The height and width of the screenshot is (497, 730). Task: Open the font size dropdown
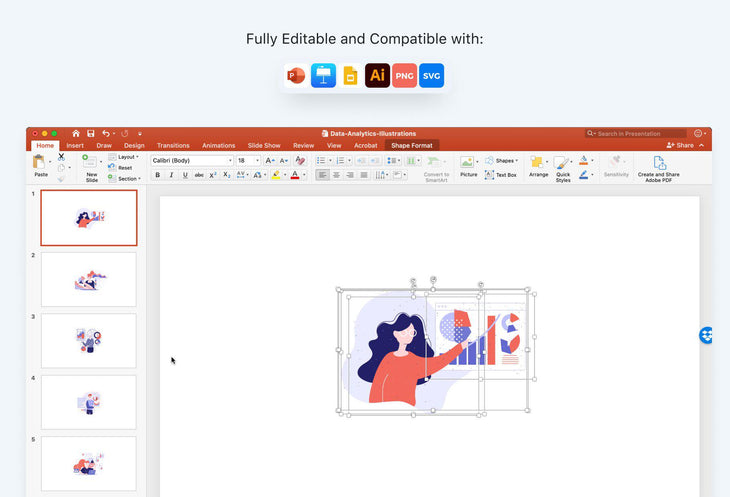tap(248, 160)
